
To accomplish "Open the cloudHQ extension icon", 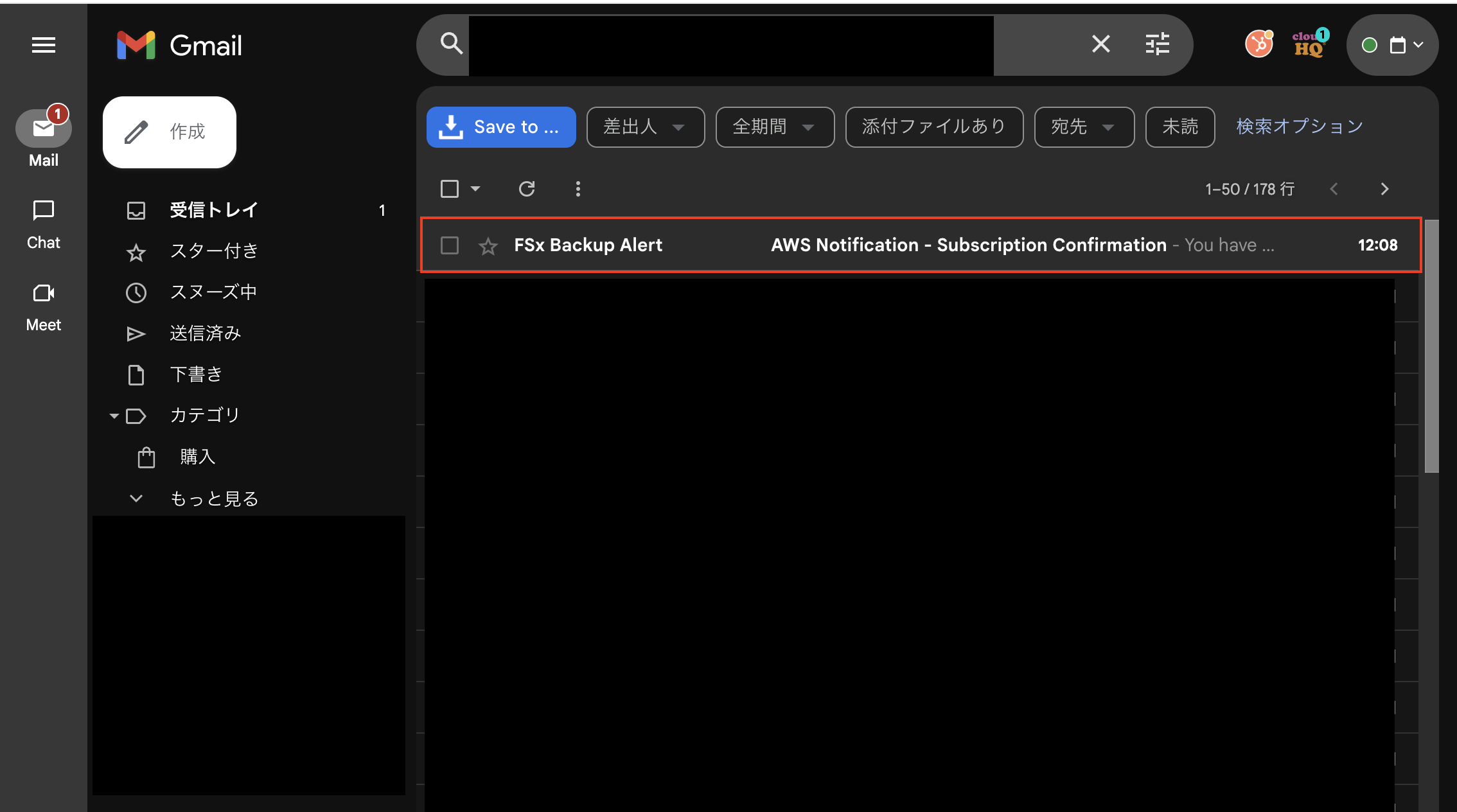I will coord(1308,44).
